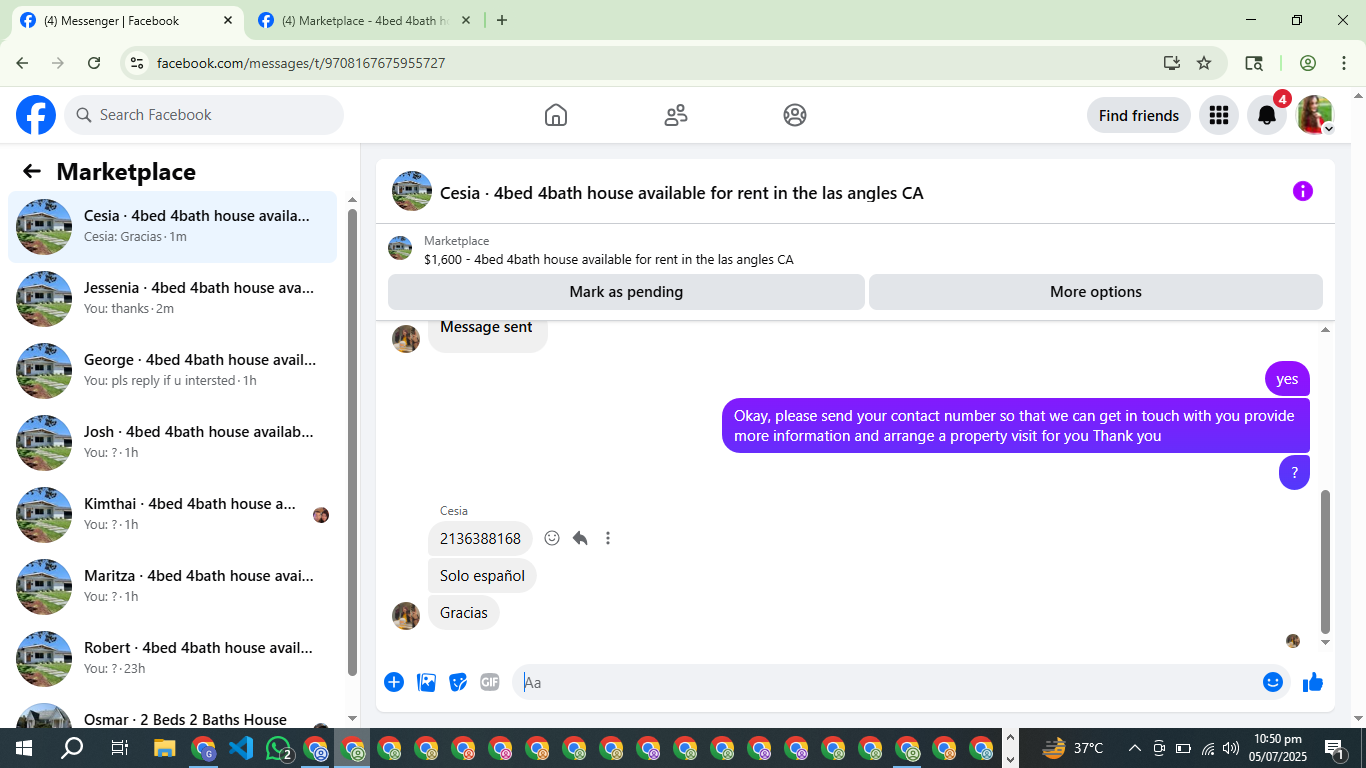Open more actions for 2136388168 message
Viewport: 1366px width, 768px height.
coord(607,538)
